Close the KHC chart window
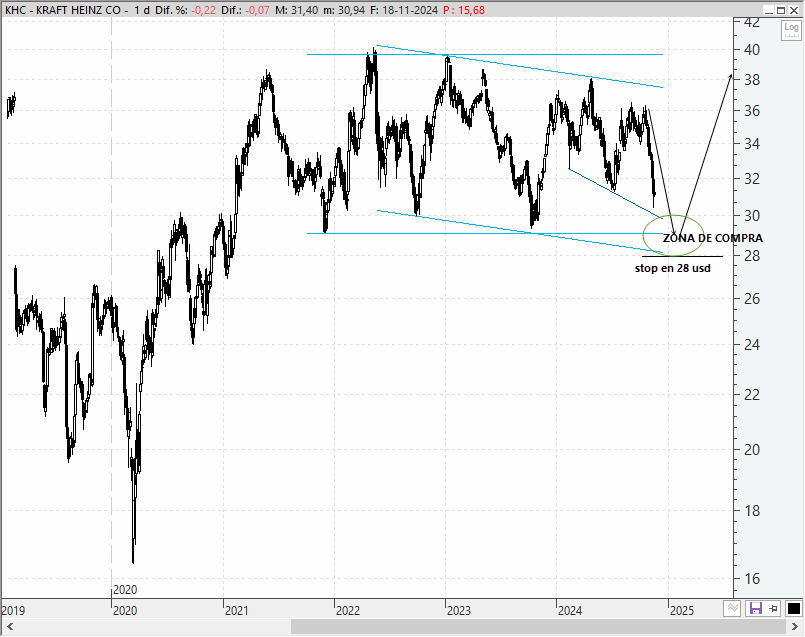Viewport: 805px width, 637px height. click(794, 10)
